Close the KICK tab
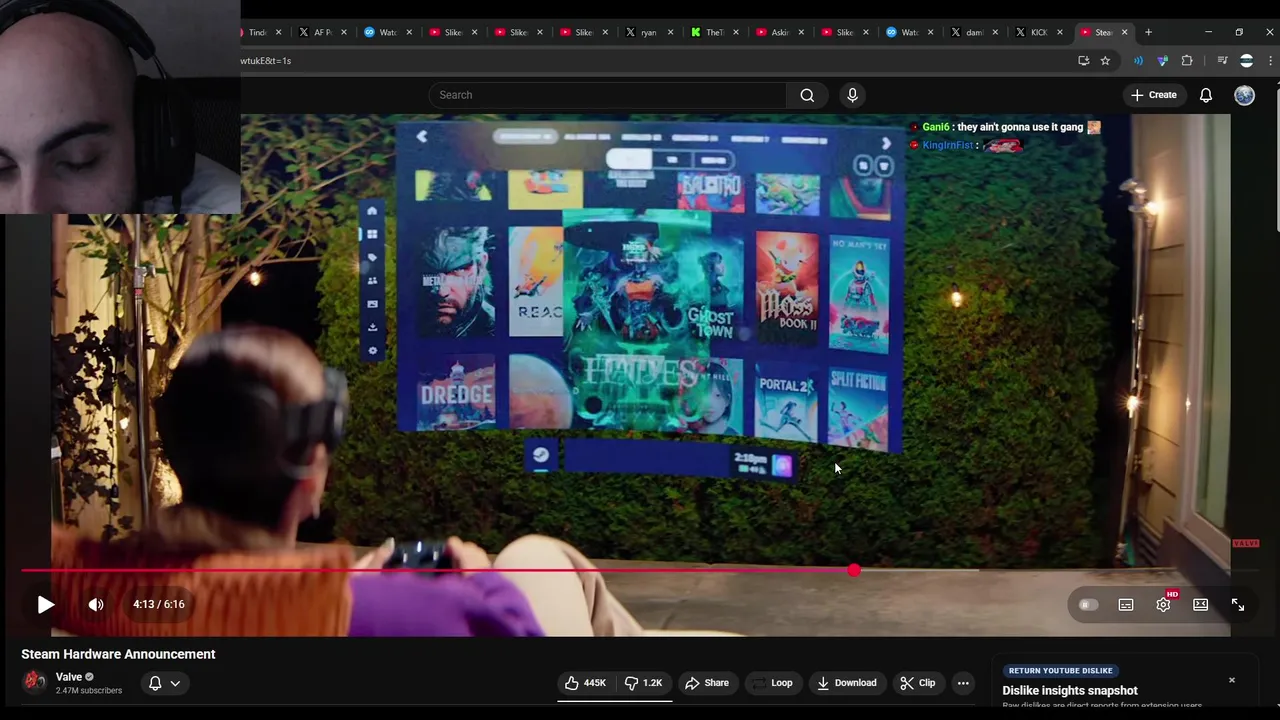The height and width of the screenshot is (720, 1280). 1060,32
